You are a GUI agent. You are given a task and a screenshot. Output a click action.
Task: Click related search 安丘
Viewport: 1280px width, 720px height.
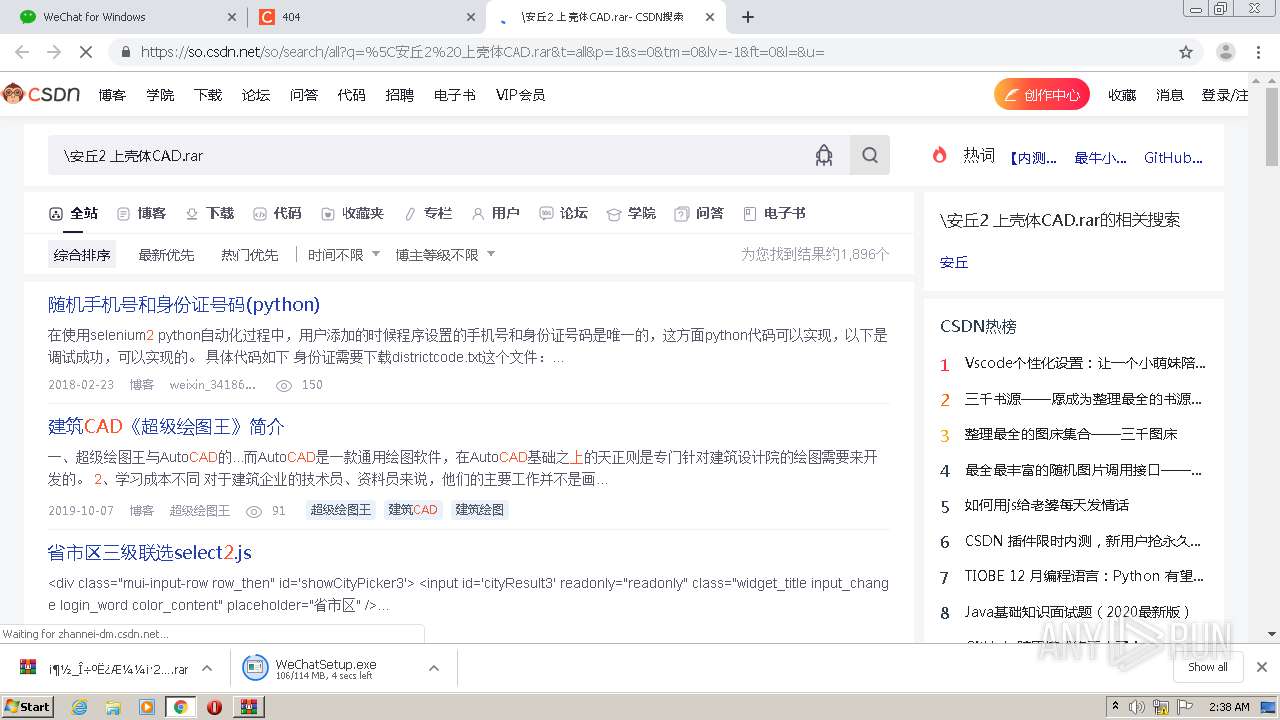(954, 262)
